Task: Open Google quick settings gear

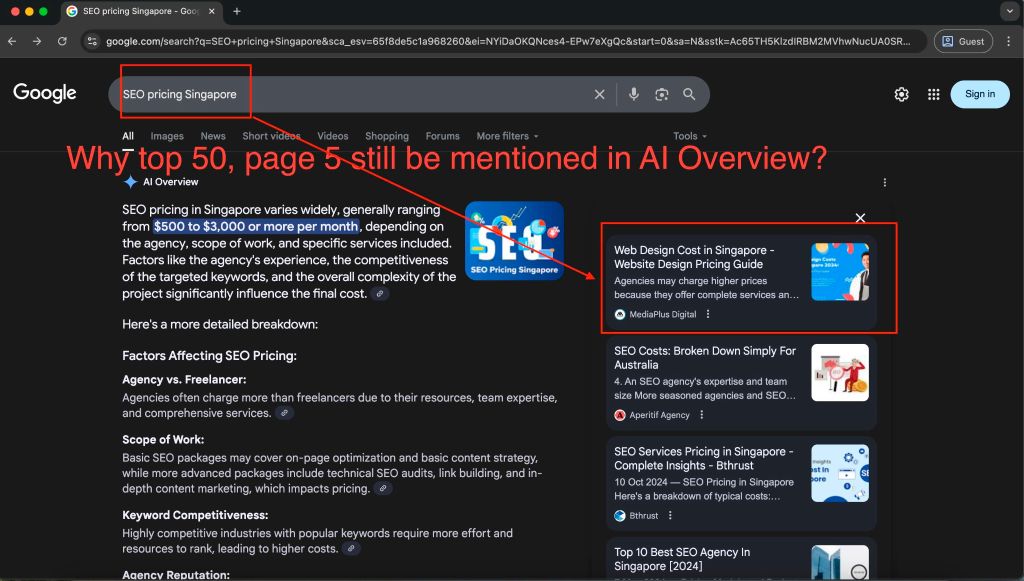Action: click(901, 94)
